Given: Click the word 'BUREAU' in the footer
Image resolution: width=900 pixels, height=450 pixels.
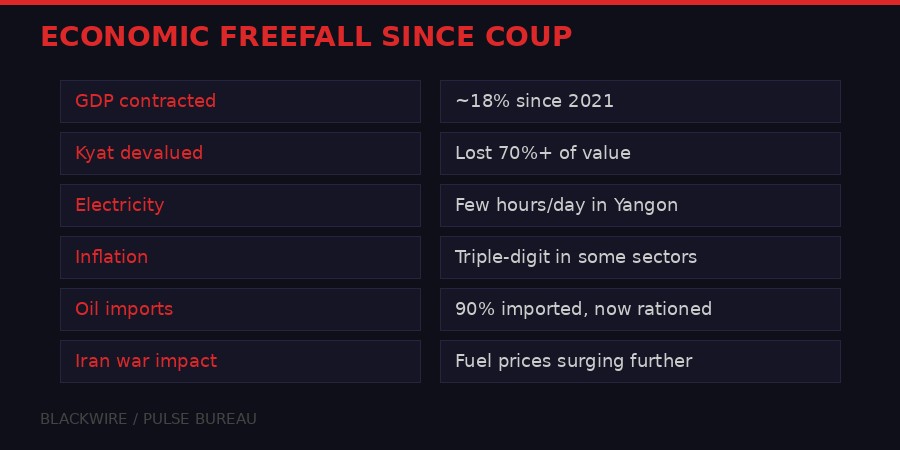Looking at the screenshot, I should (x=226, y=419).
